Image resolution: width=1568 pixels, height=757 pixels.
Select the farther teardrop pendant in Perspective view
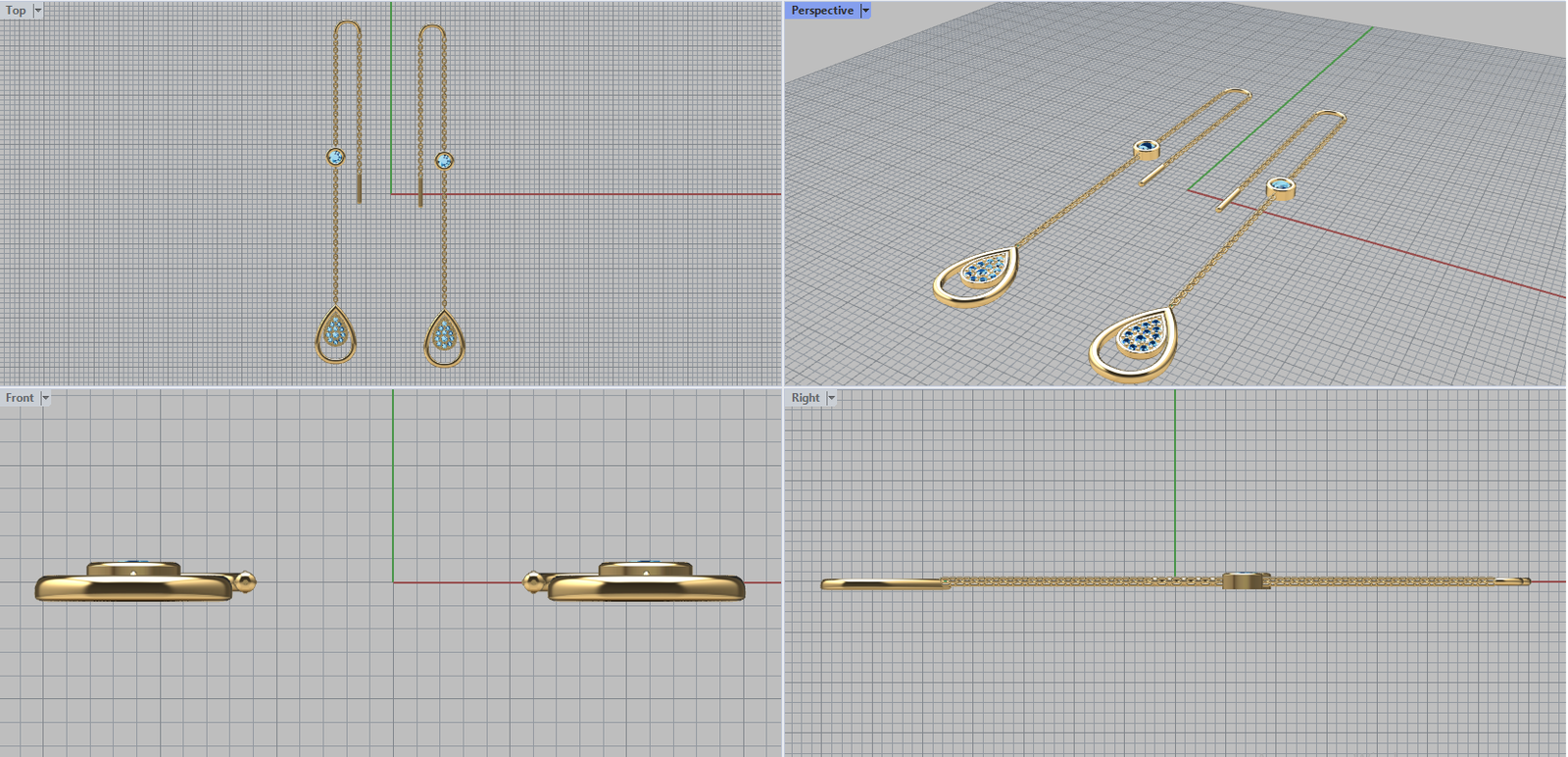[976, 276]
